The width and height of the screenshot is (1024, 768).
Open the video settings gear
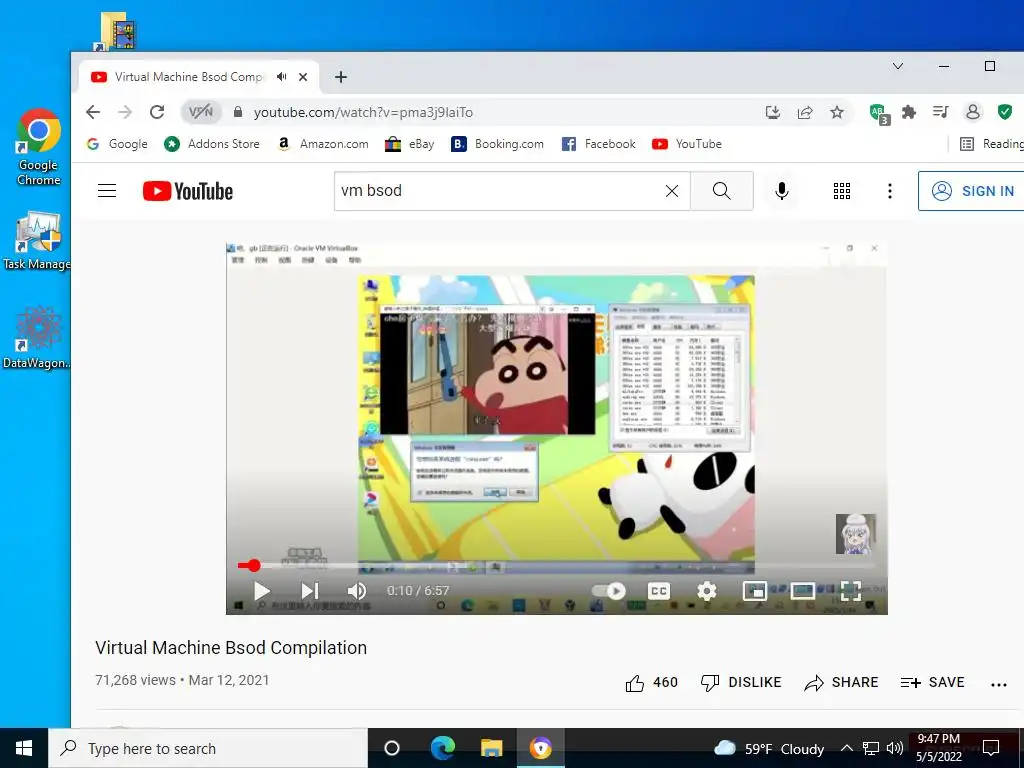(707, 591)
